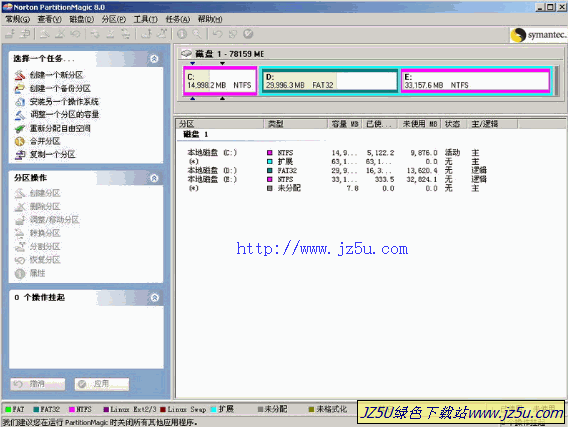The height and width of the screenshot is (427, 568).
Task: Click the round icon beside 属性 in 分区操作
Action: (x=20, y=274)
